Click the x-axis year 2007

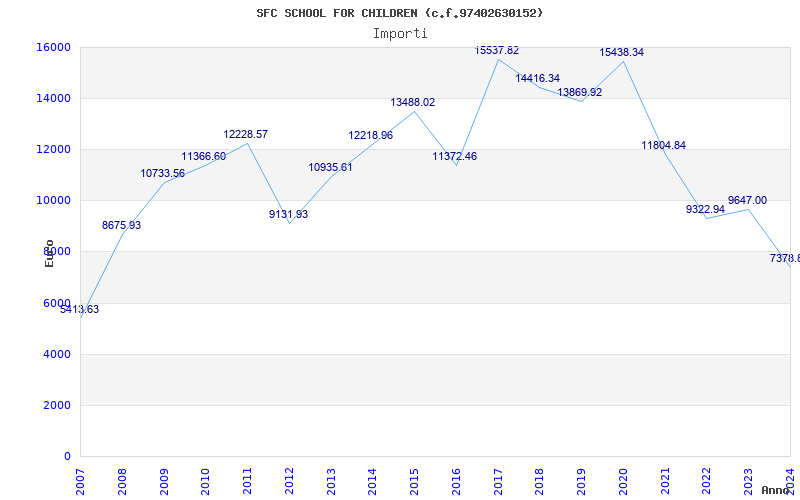click(x=80, y=482)
